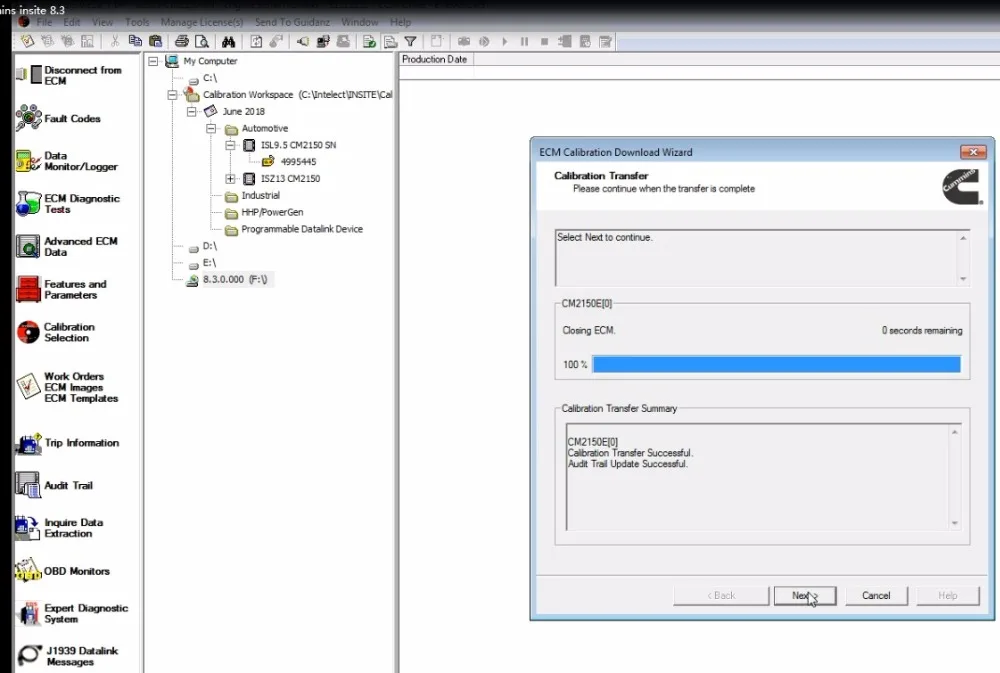Viewport: 1000px width, 673px height.
Task: Close the ECM Calibration Download Wizard
Action: click(x=973, y=152)
